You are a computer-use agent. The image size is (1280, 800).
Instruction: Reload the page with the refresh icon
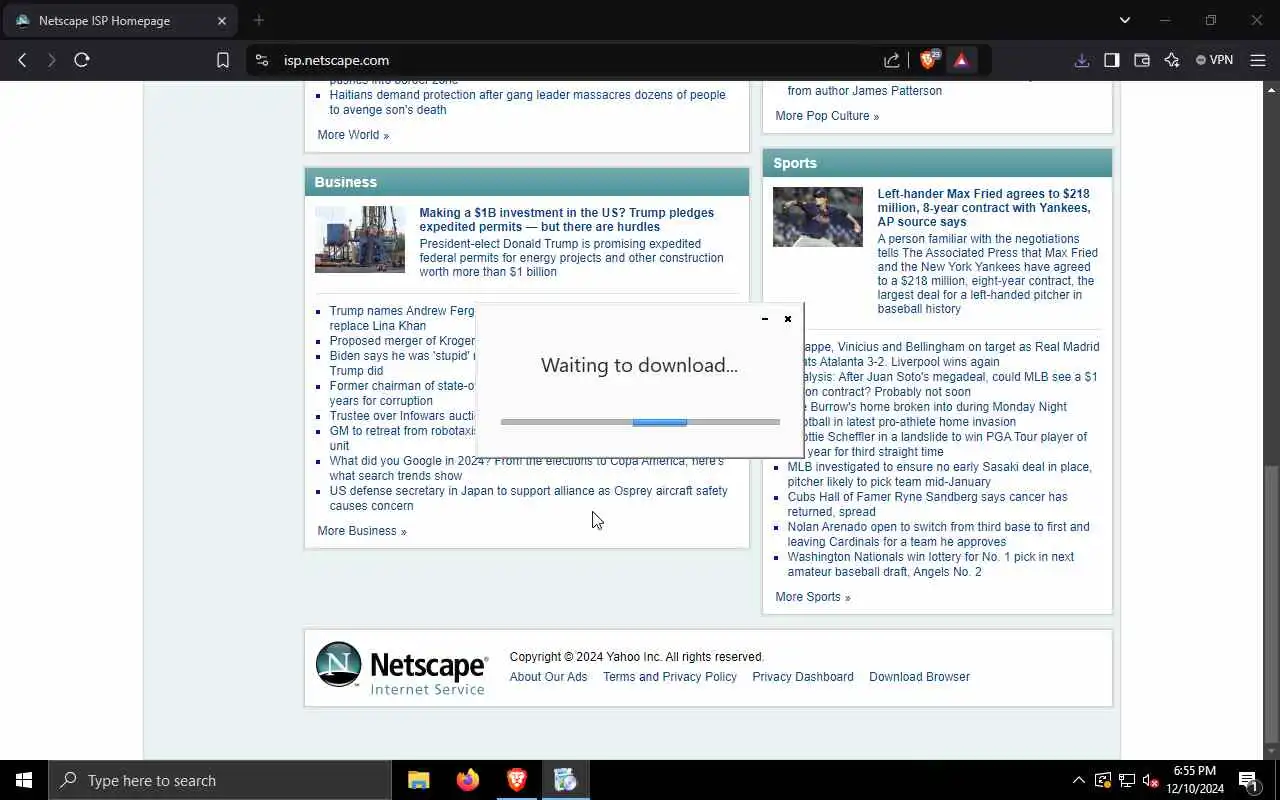tap(82, 60)
